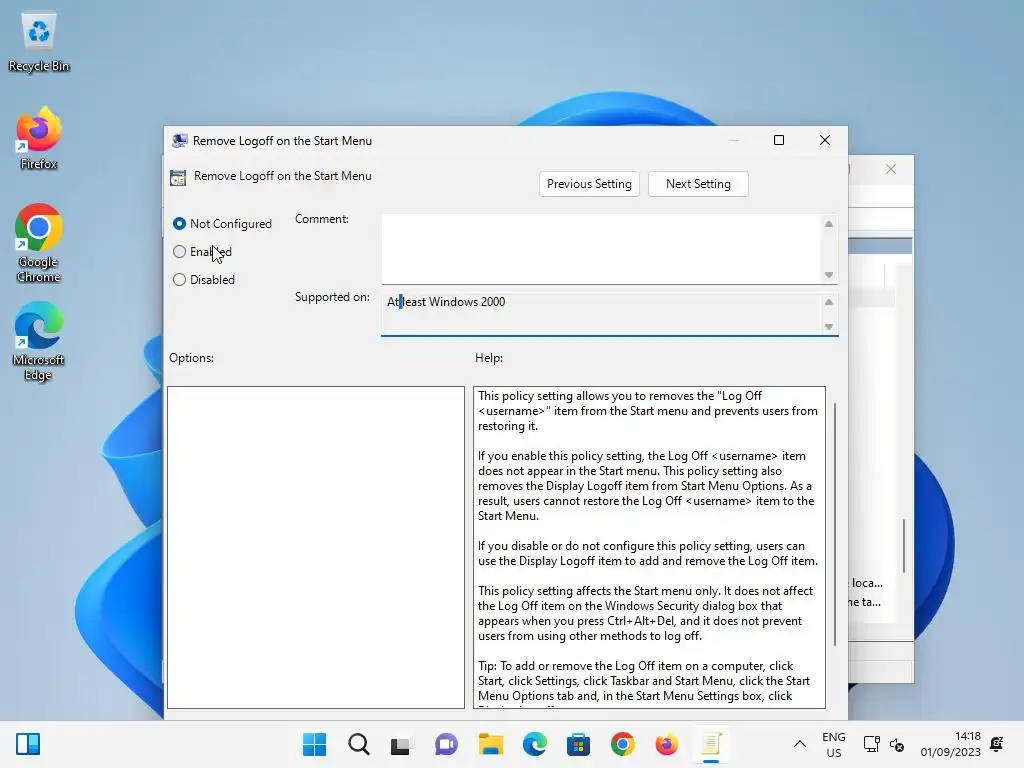
Task: Click the 'Comment:' label
Action: click(x=322, y=219)
